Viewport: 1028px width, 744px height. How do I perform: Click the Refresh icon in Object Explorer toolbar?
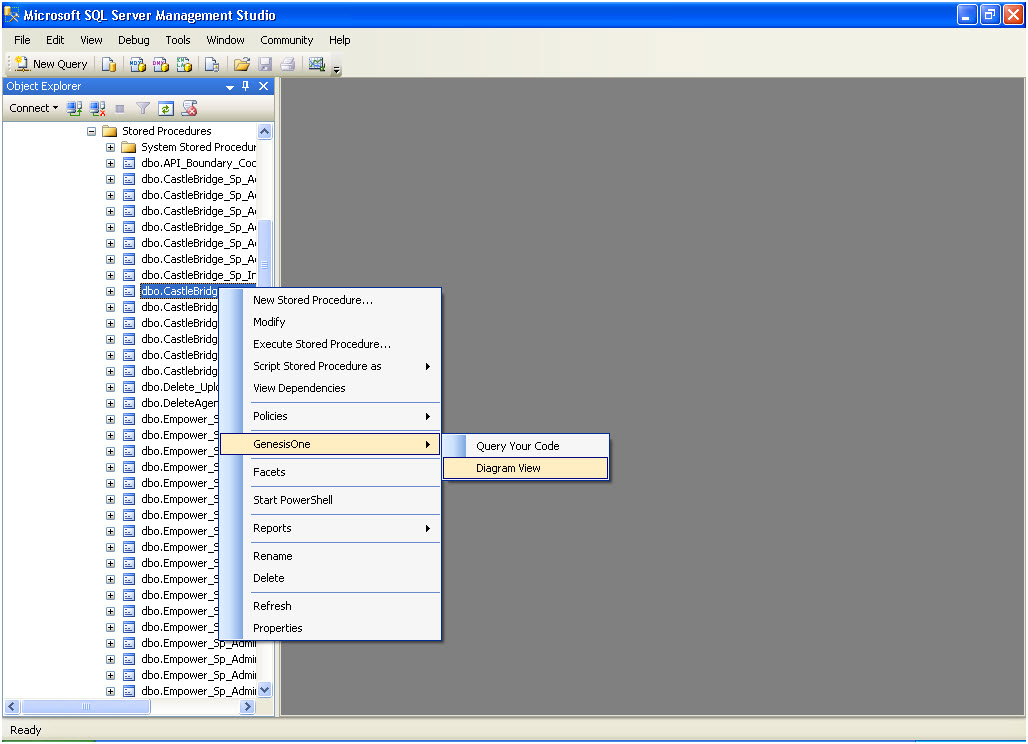(x=166, y=108)
